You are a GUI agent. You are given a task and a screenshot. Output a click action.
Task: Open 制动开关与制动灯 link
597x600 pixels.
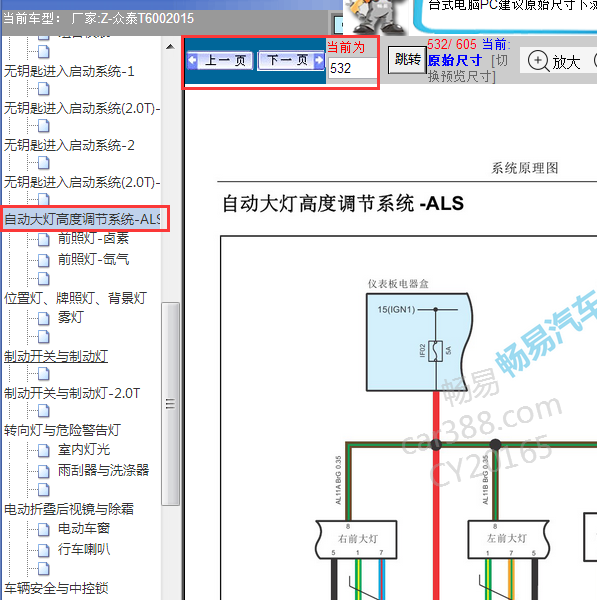pos(56,356)
